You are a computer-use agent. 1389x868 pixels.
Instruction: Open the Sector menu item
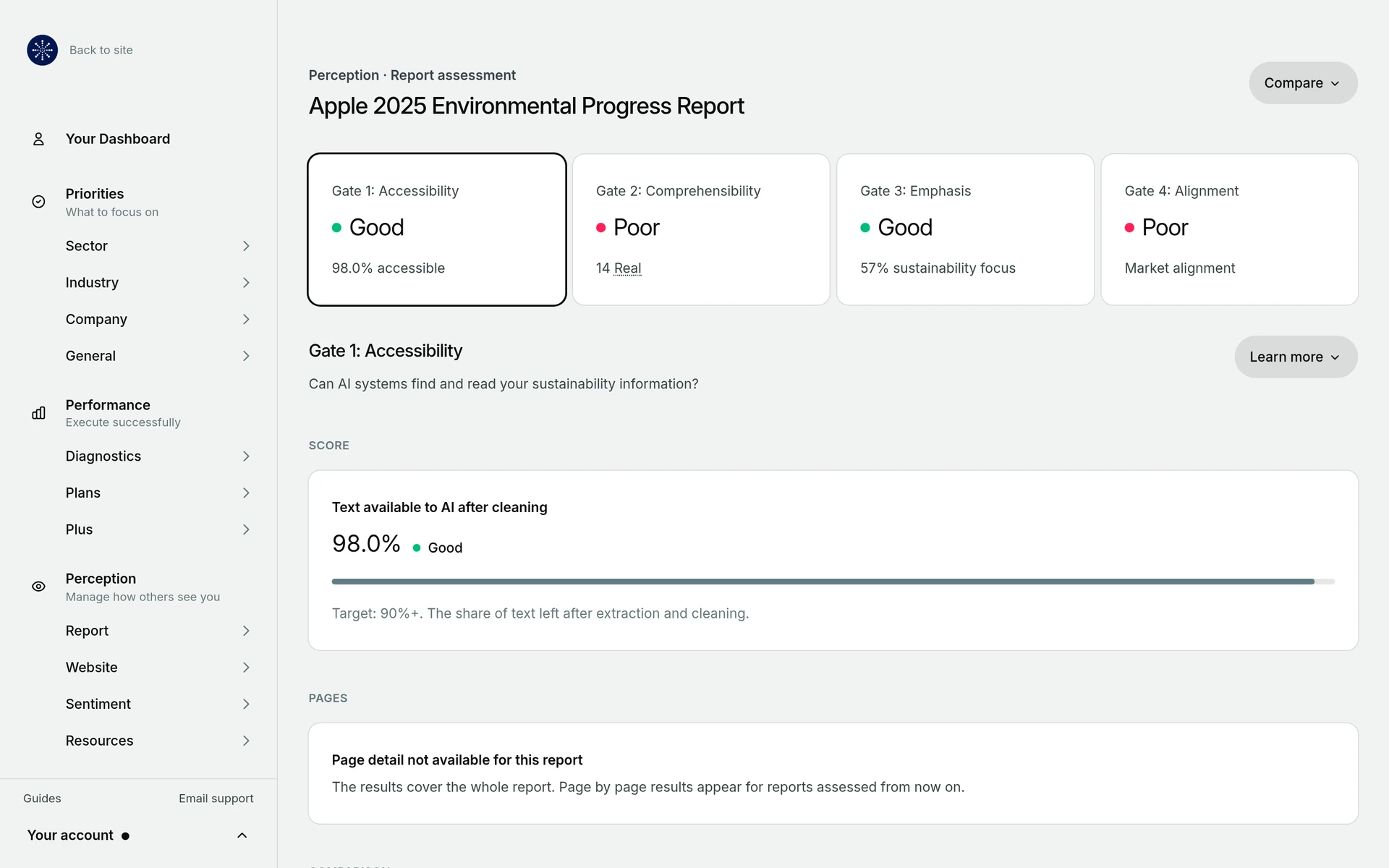tap(87, 246)
